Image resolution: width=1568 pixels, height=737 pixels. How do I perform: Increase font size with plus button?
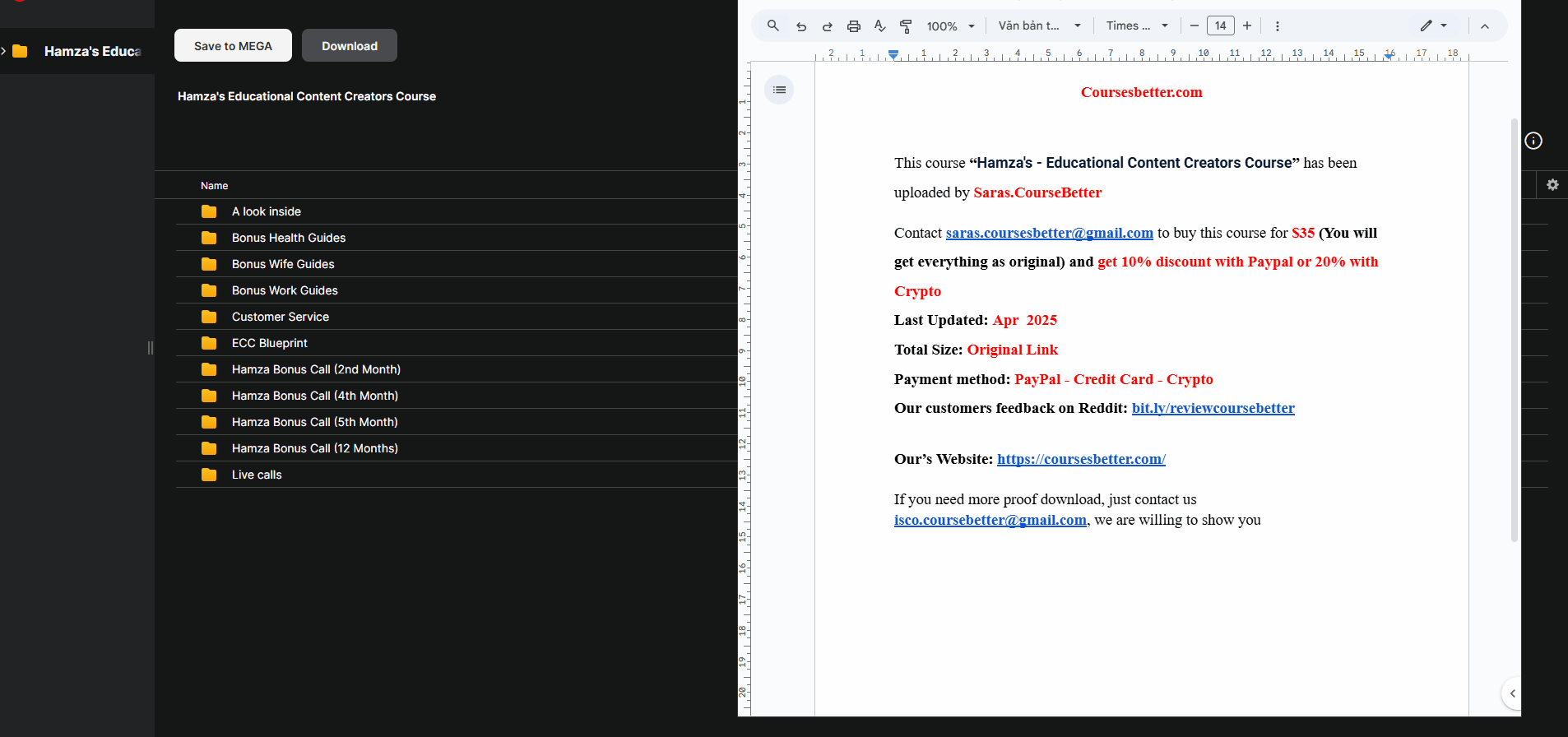(x=1247, y=26)
